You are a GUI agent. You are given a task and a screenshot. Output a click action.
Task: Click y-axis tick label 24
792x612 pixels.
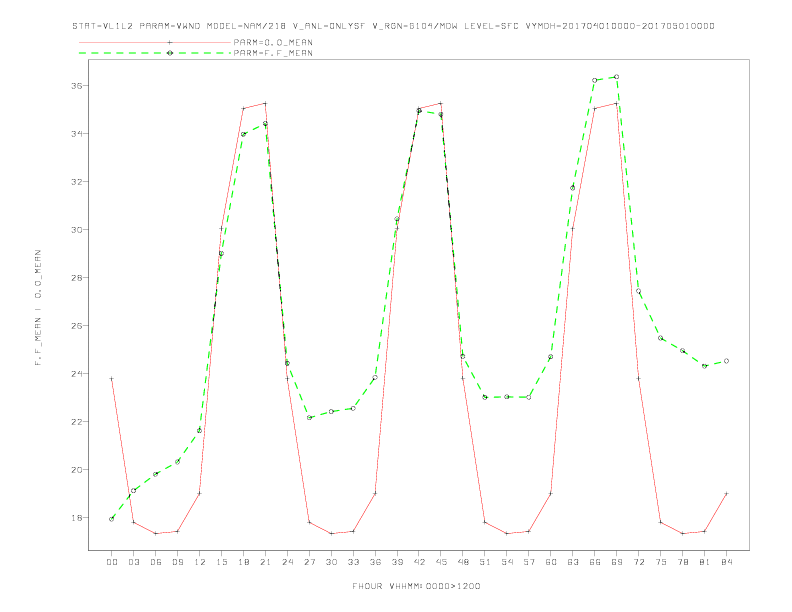click(x=76, y=374)
